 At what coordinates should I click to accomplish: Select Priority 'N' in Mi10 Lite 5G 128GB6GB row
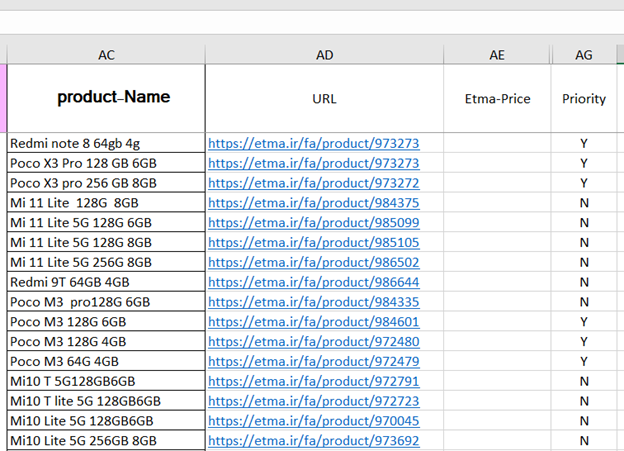click(x=584, y=420)
